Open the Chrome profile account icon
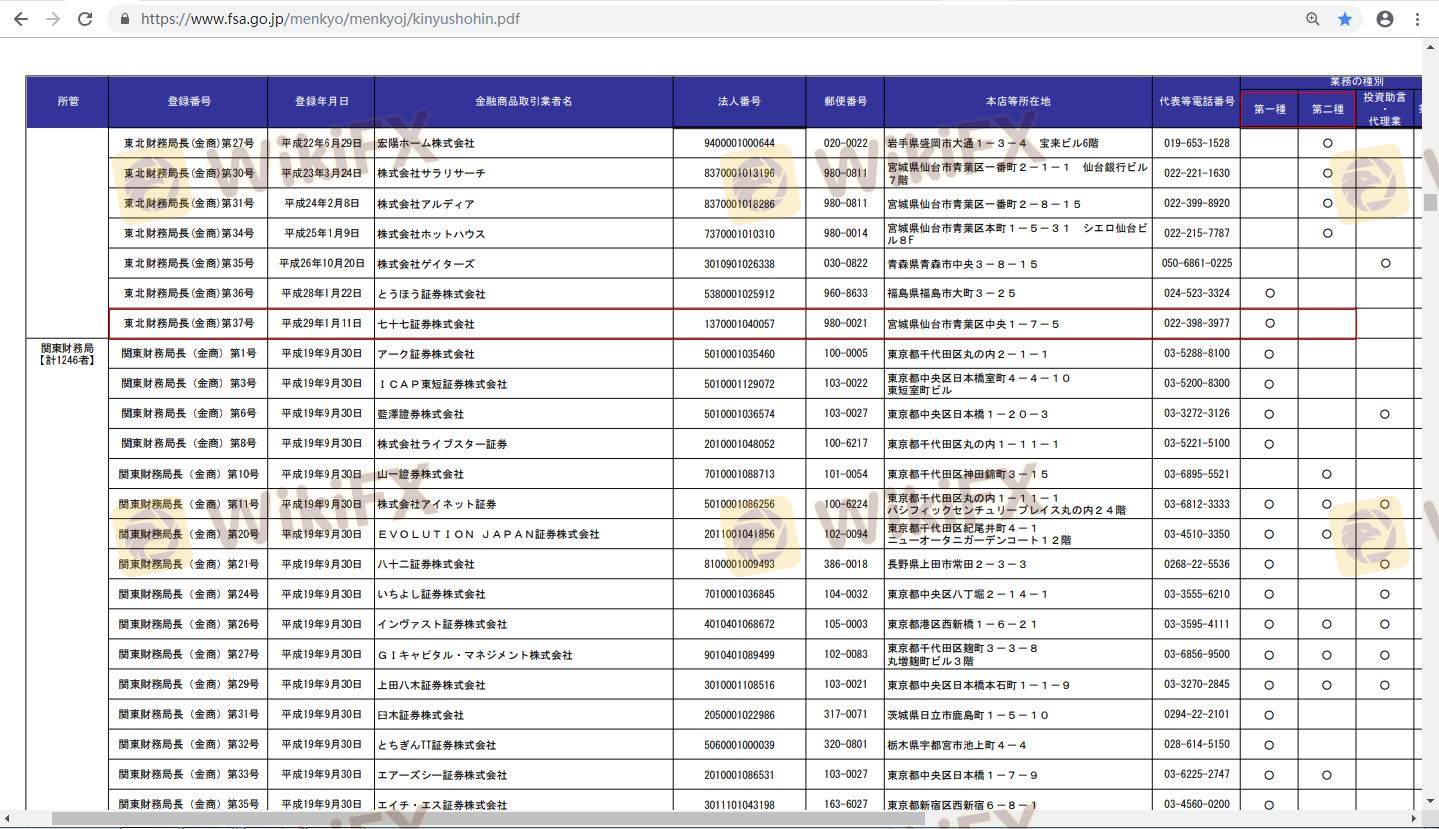Image resolution: width=1439 pixels, height=829 pixels. (x=1385, y=19)
